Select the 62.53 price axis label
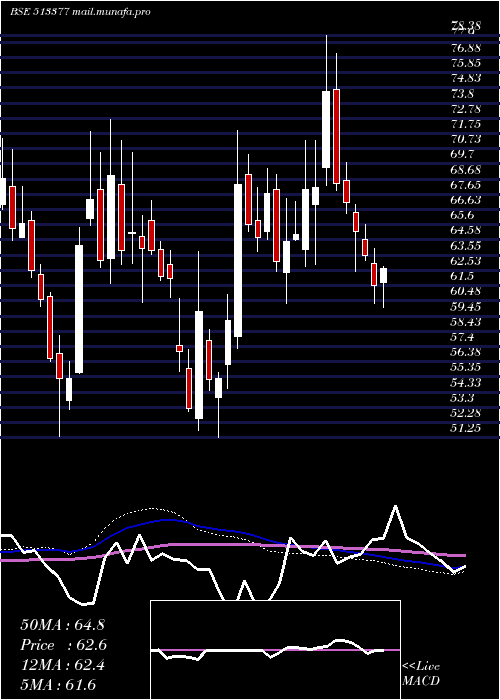The width and height of the screenshot is (500, 700). coord(468,260)
